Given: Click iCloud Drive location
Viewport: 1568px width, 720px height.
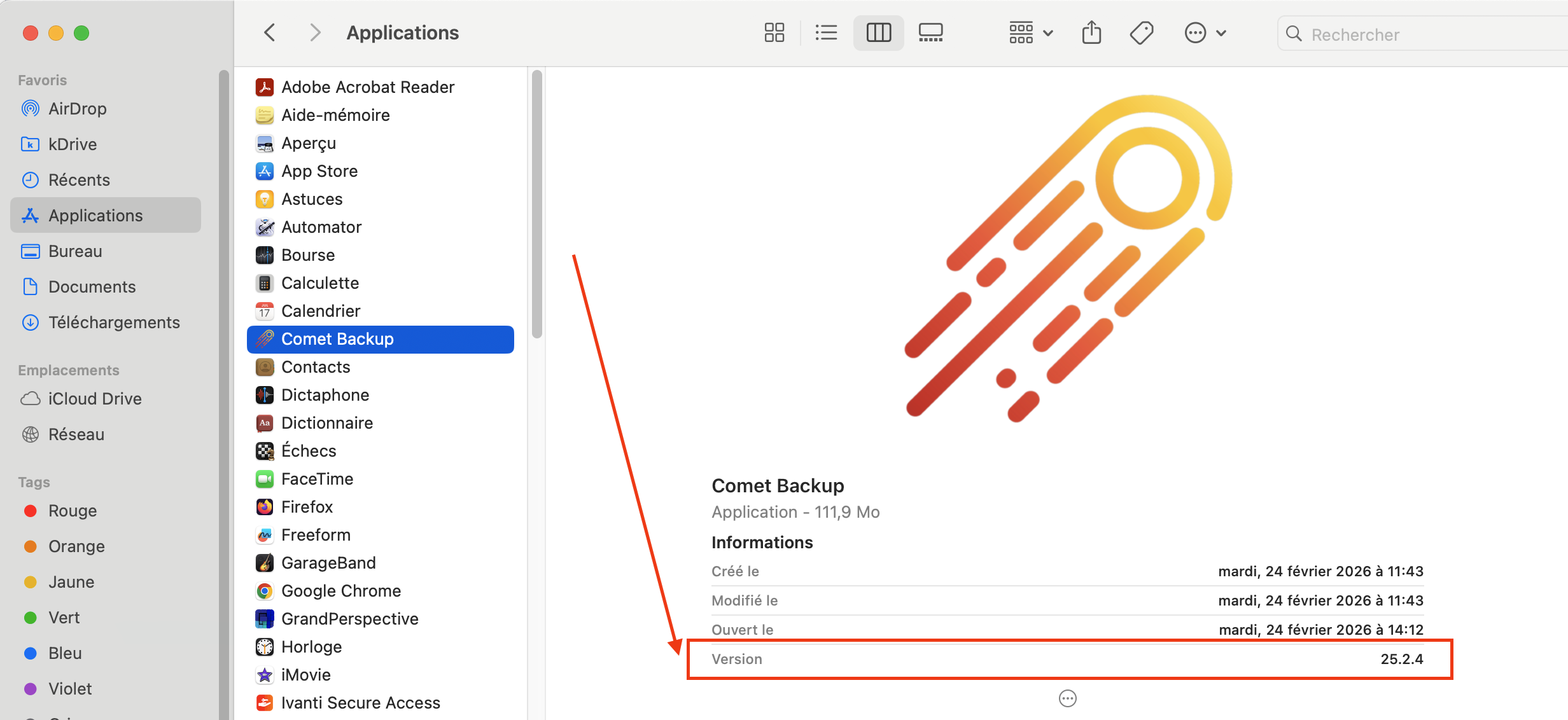Looking at the screenshot, I should tap(94, 399).
